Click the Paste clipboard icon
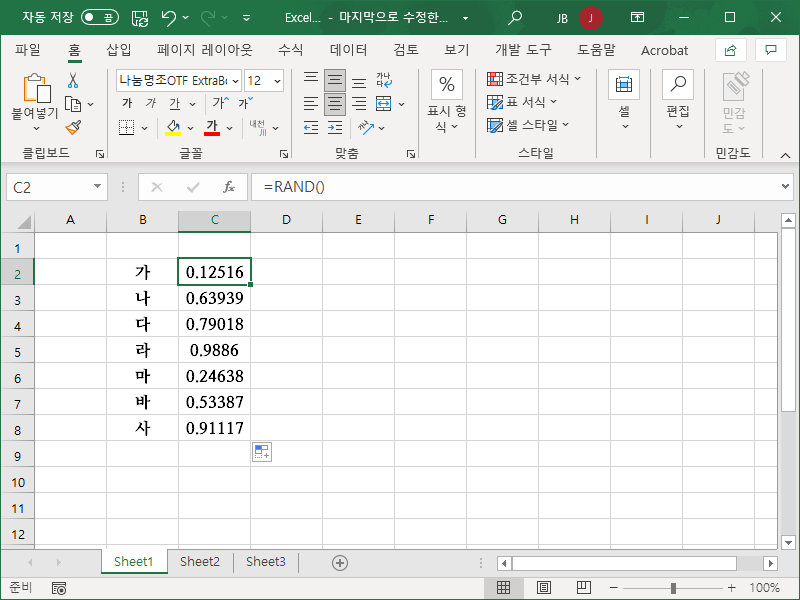 37,88
